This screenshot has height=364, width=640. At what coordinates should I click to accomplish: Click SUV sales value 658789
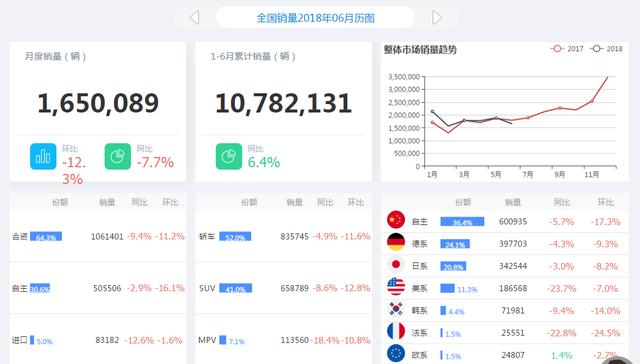[x=294, y=289]
